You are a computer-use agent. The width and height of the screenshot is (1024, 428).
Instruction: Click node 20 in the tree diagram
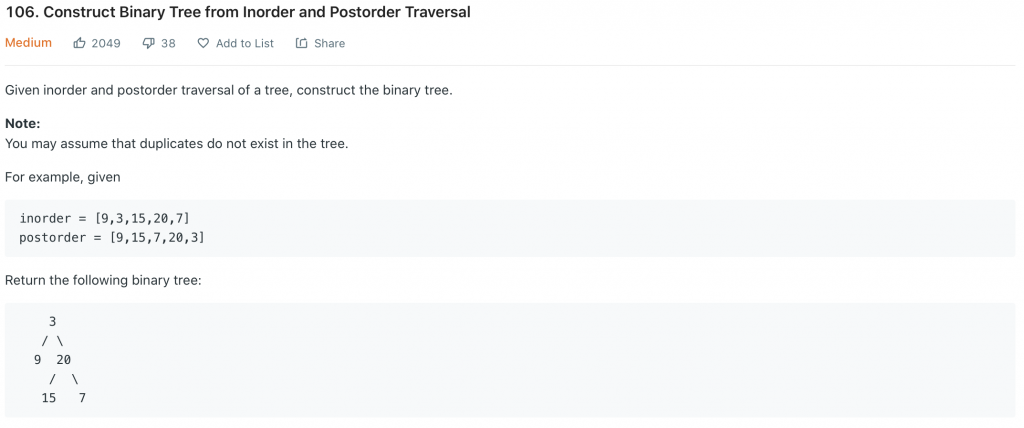click(x=64, y=360)
